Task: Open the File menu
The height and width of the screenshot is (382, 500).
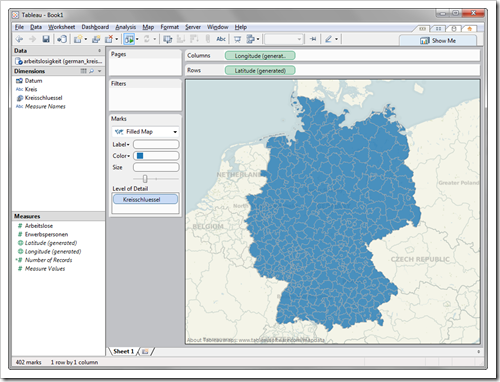Action: [19, 27]
